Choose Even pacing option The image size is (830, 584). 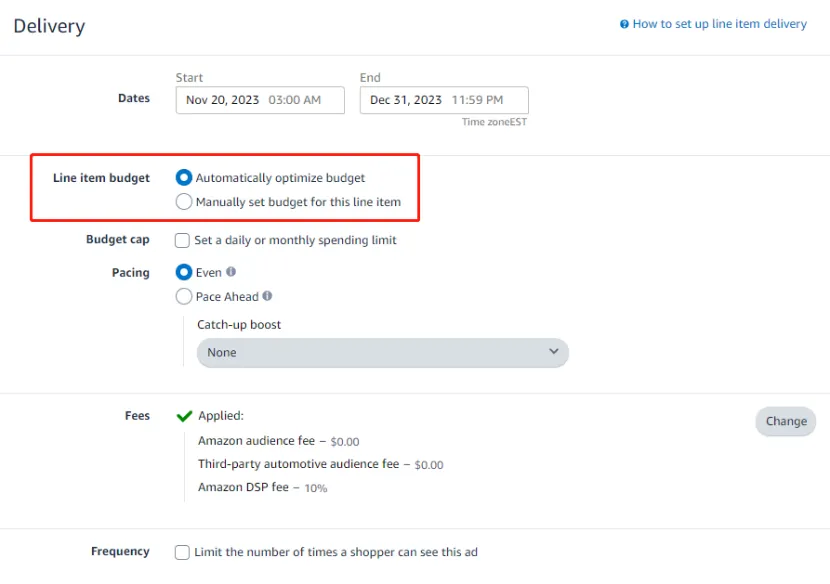pos(184,272)
